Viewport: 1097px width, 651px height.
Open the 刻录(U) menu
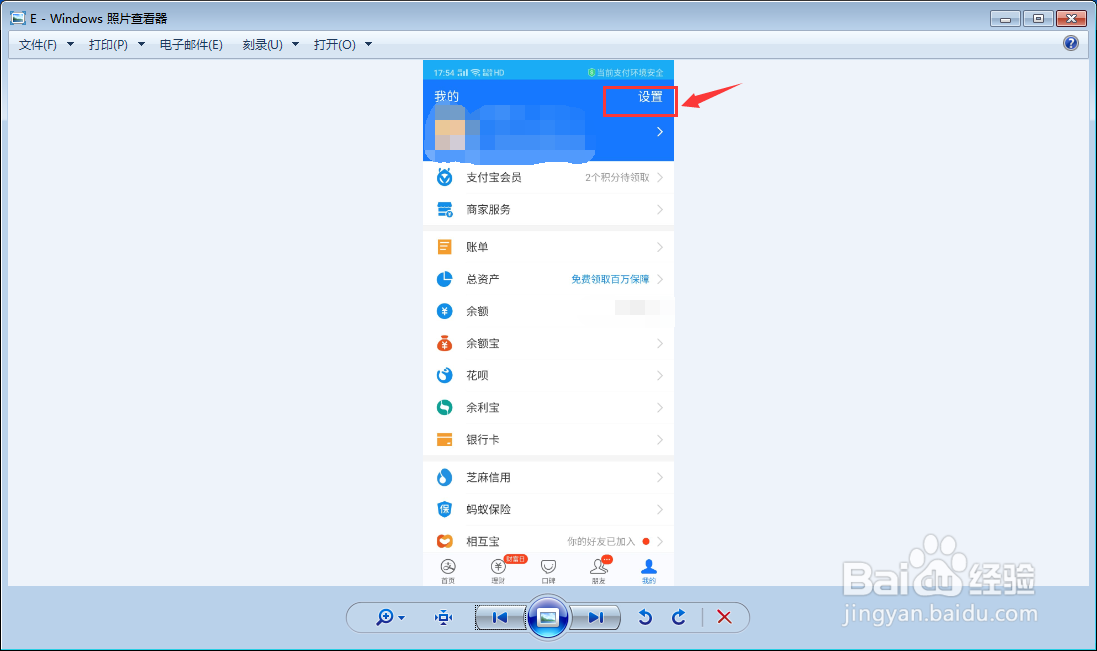262,45
